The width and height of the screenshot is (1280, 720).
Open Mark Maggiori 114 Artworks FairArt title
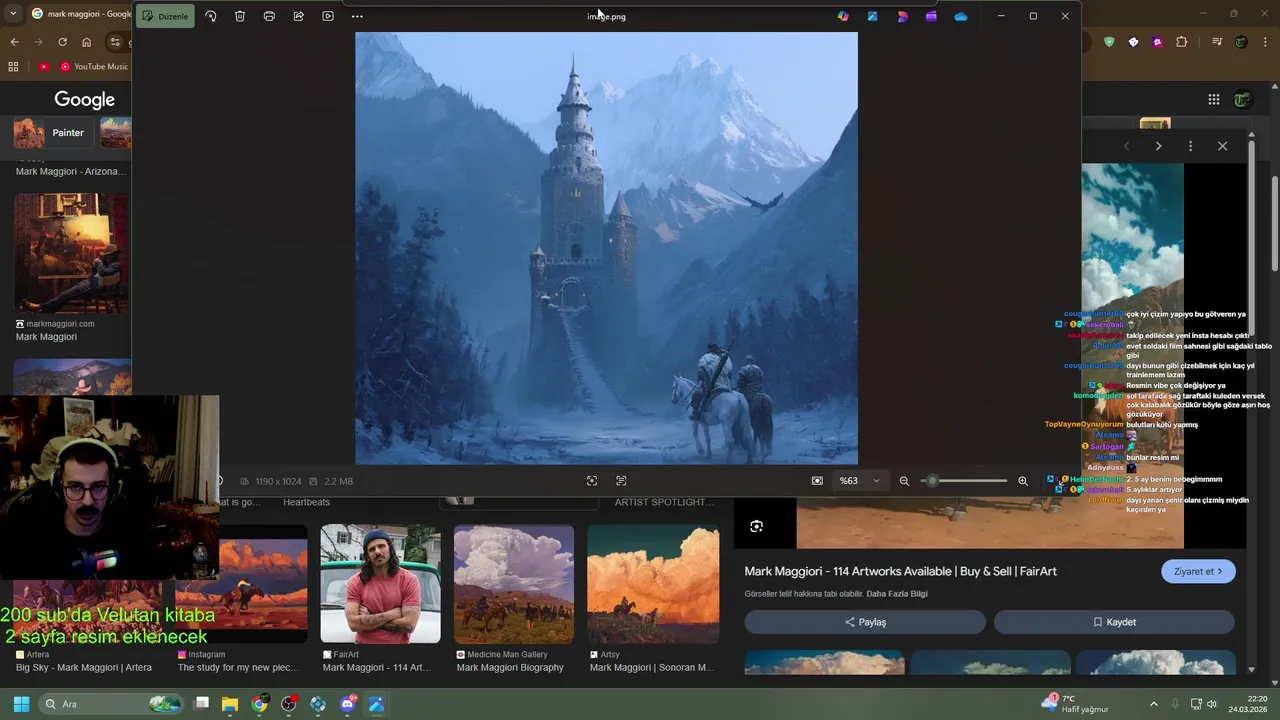click(x=900, y=571)
